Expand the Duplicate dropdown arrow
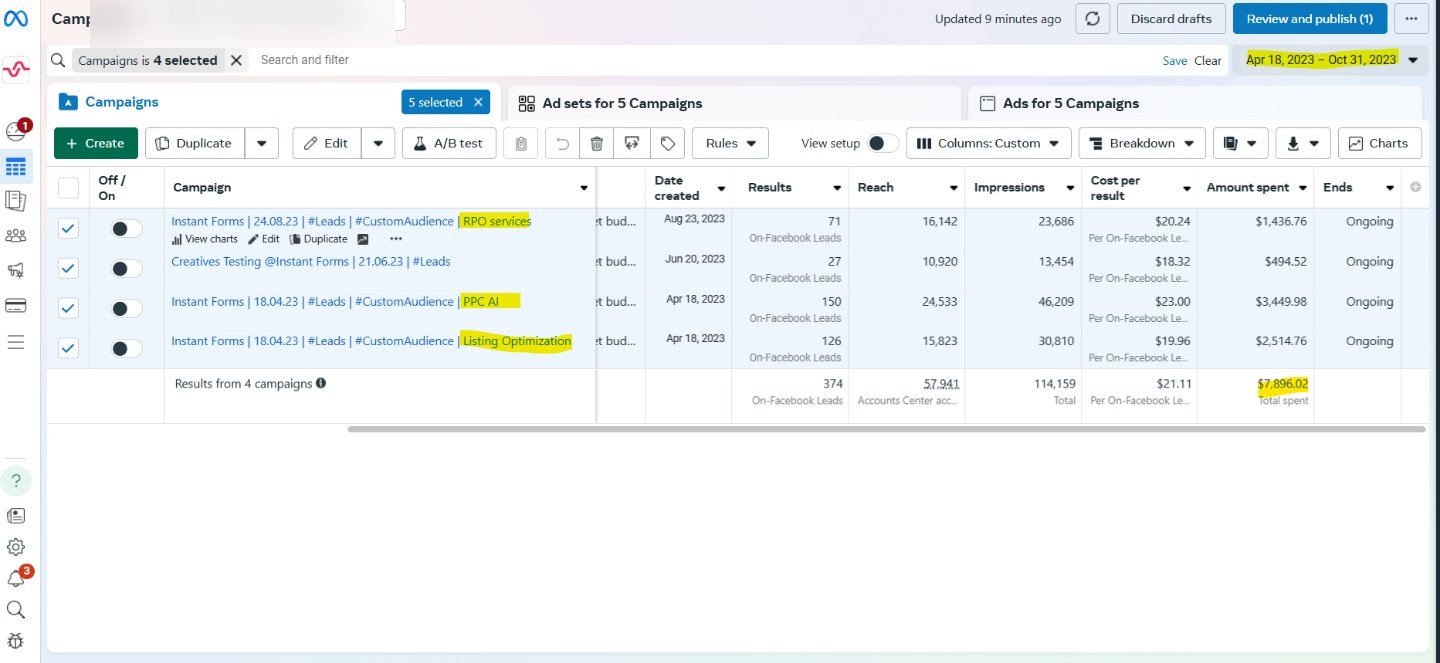Viewport: 1440px width, 663px height. coord(262,143)
